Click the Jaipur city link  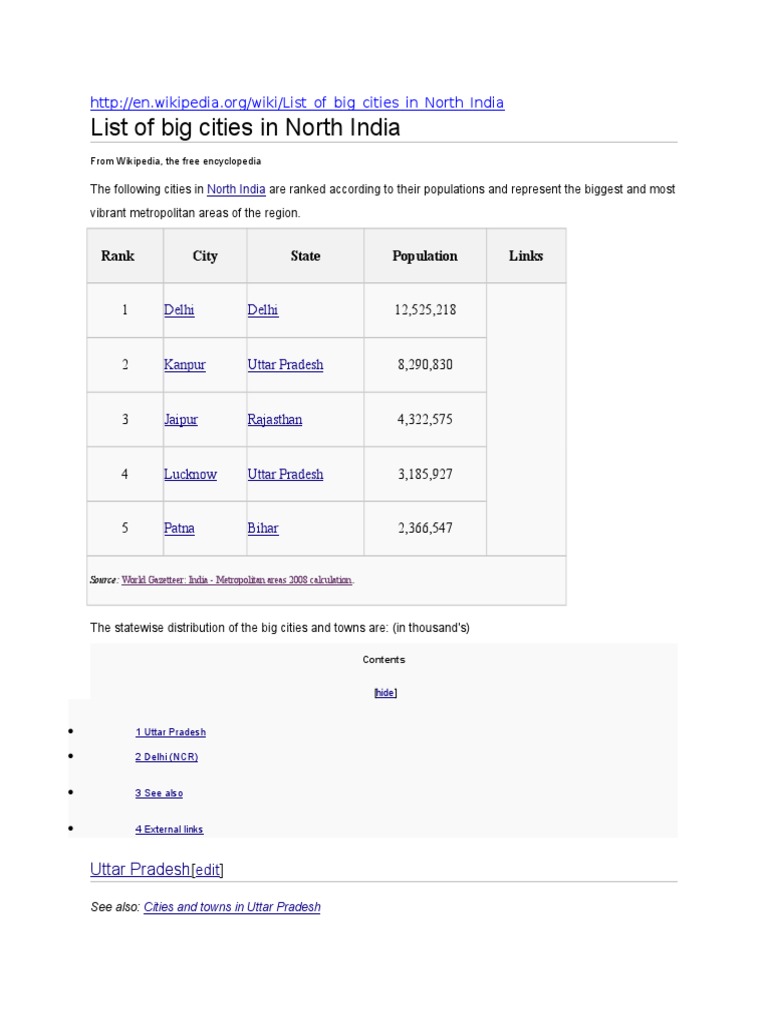pyautogui.click(x=181, y=420)
